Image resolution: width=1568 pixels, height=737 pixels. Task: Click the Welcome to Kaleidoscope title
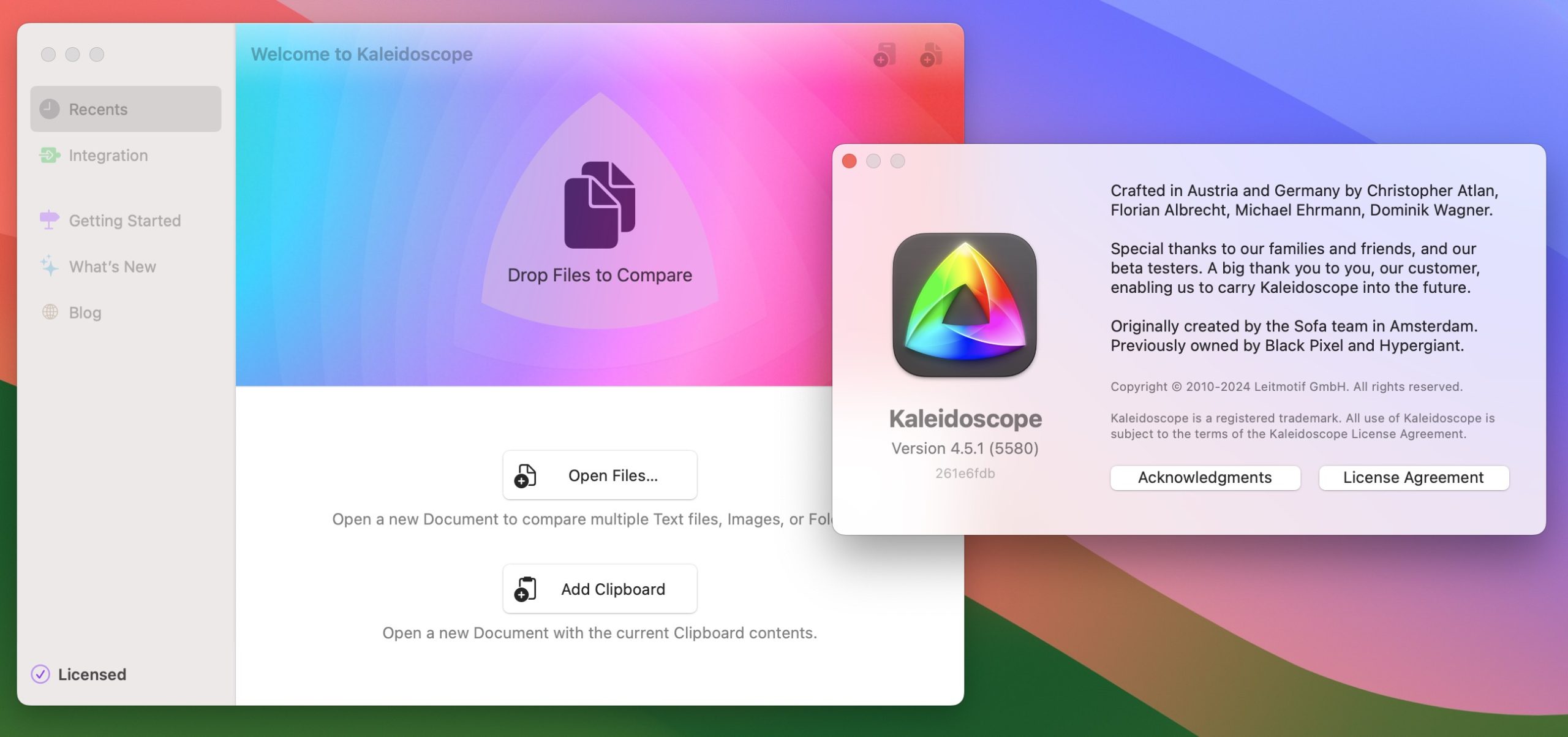pyautogui.click(x=362, y=55)
